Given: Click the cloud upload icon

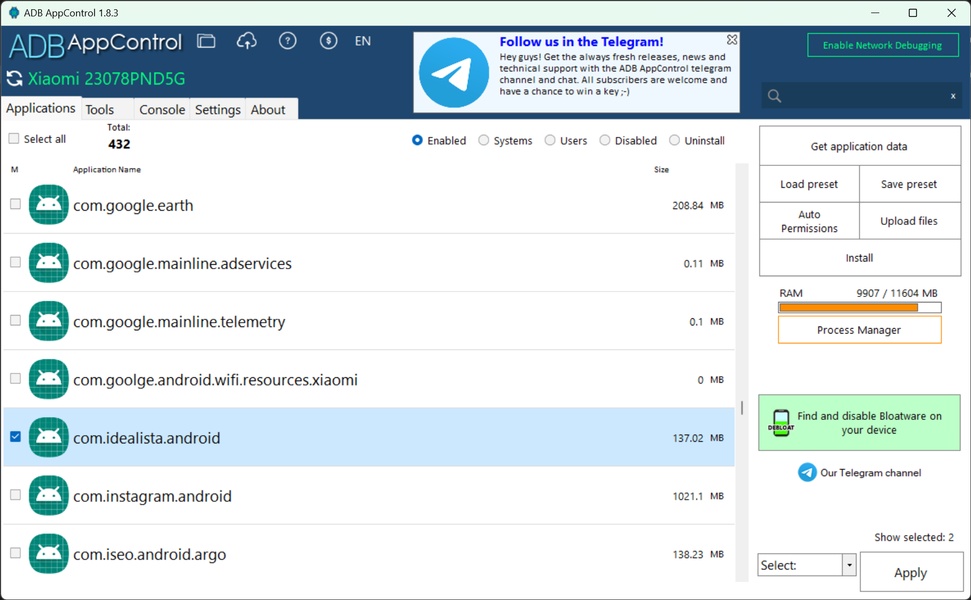Looking at the screenshot, I should 246,41.
